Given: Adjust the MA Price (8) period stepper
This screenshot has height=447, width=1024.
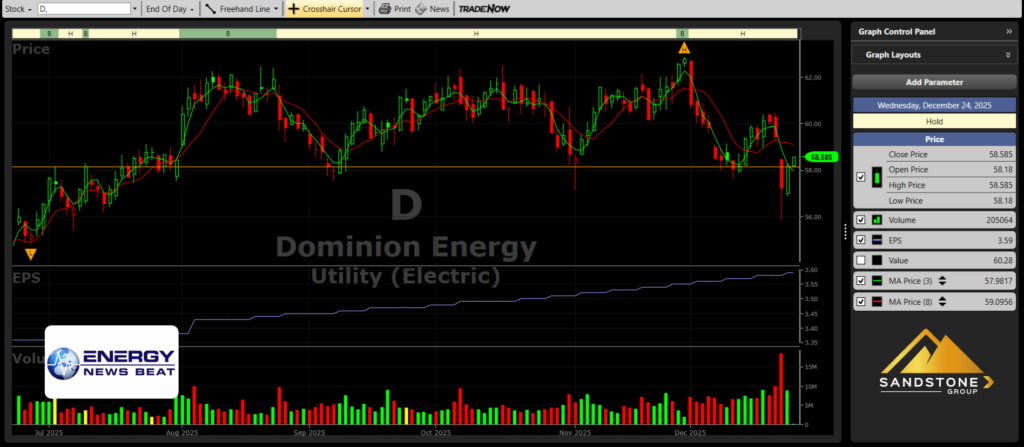Looking at the screenshot, I should pos(942,302).
